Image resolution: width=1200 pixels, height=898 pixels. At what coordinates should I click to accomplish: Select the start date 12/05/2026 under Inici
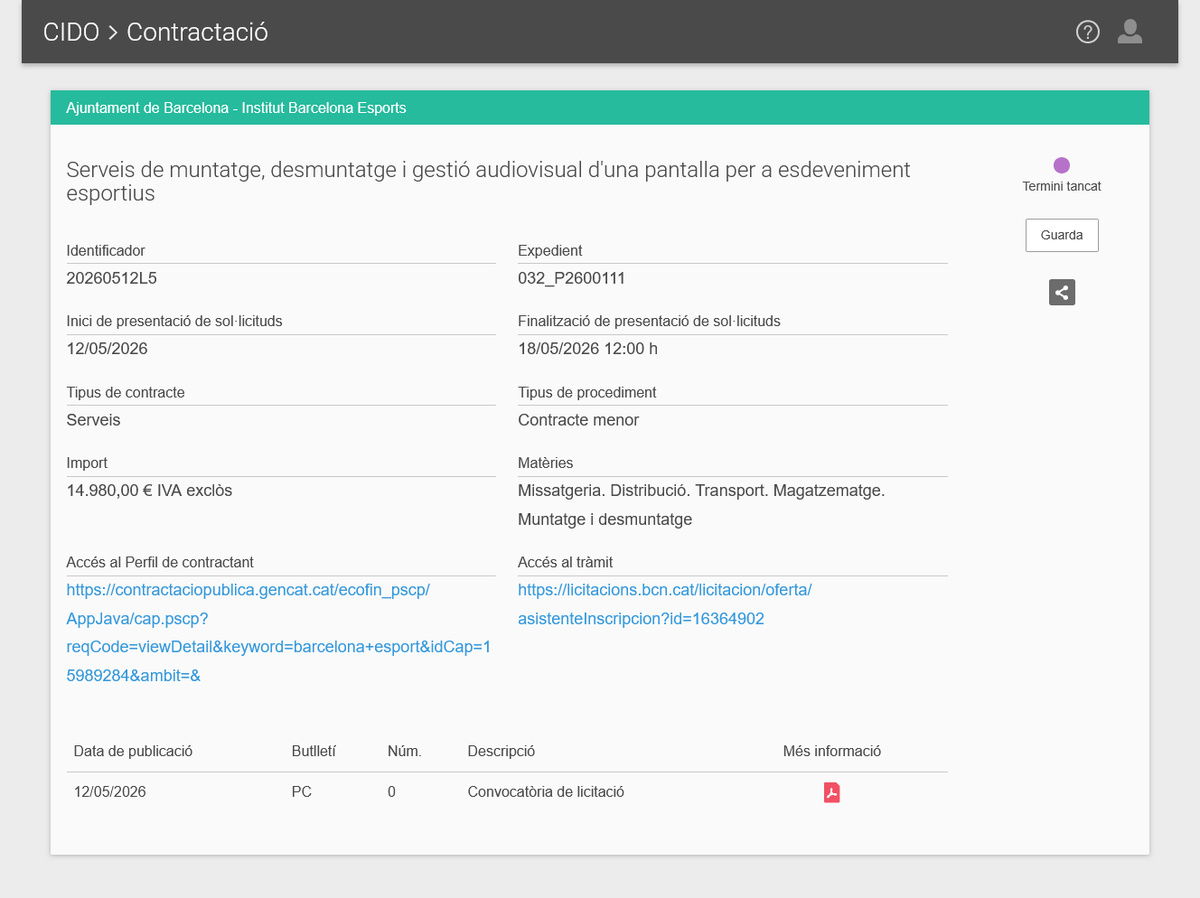tap(107, 349)
